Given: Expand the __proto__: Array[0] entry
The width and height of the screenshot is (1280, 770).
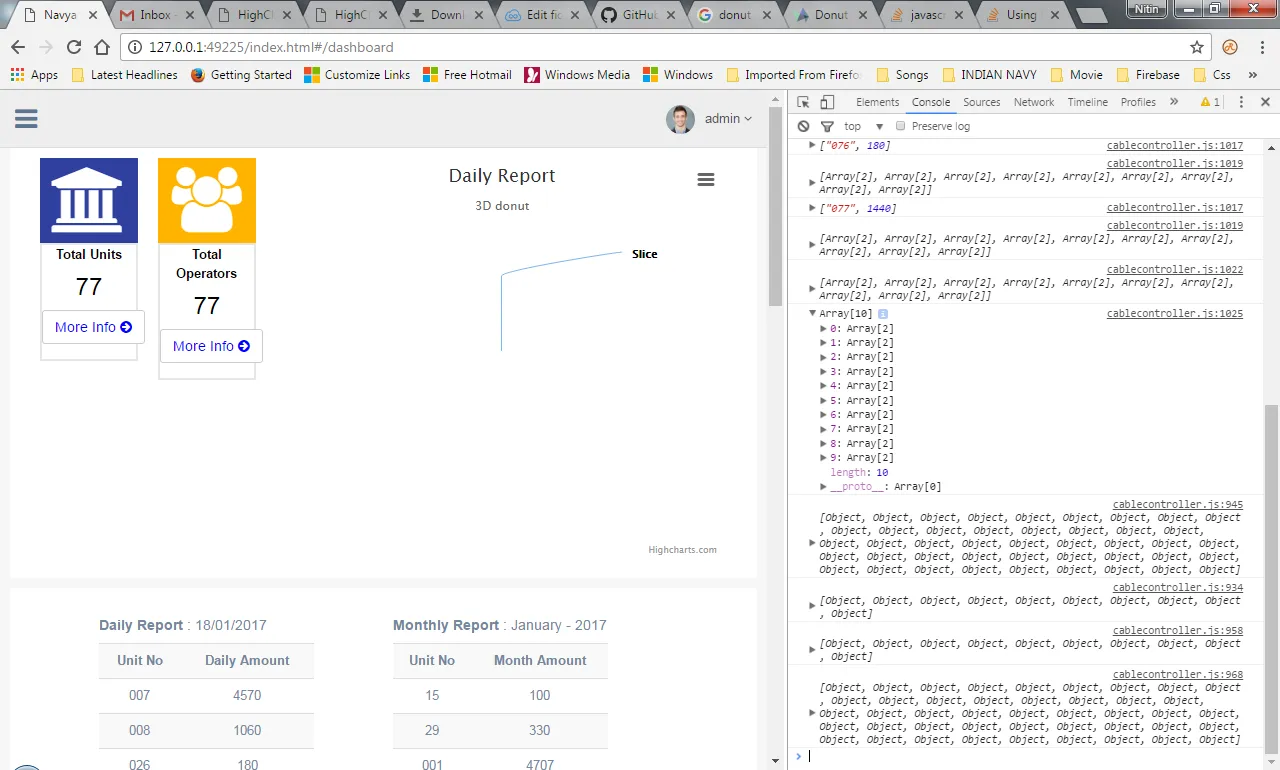Looking at the screenshot, I should (x=824, y=487).
